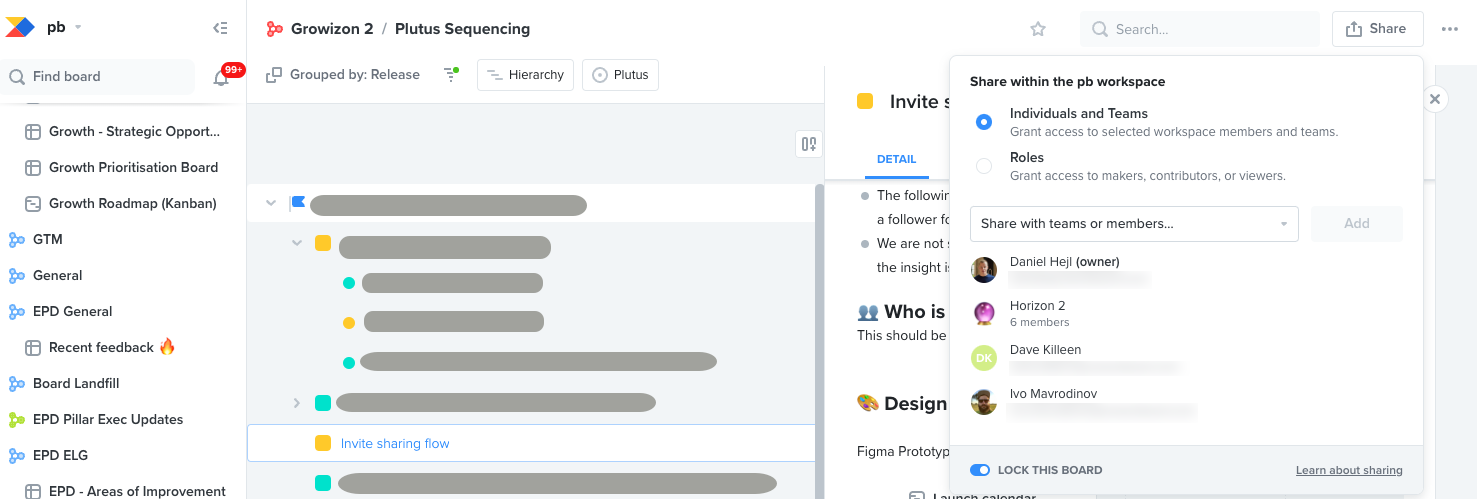1477x499 pixels.
Task: Open Share with teams or members dropdown
Action: (1134, 224)
